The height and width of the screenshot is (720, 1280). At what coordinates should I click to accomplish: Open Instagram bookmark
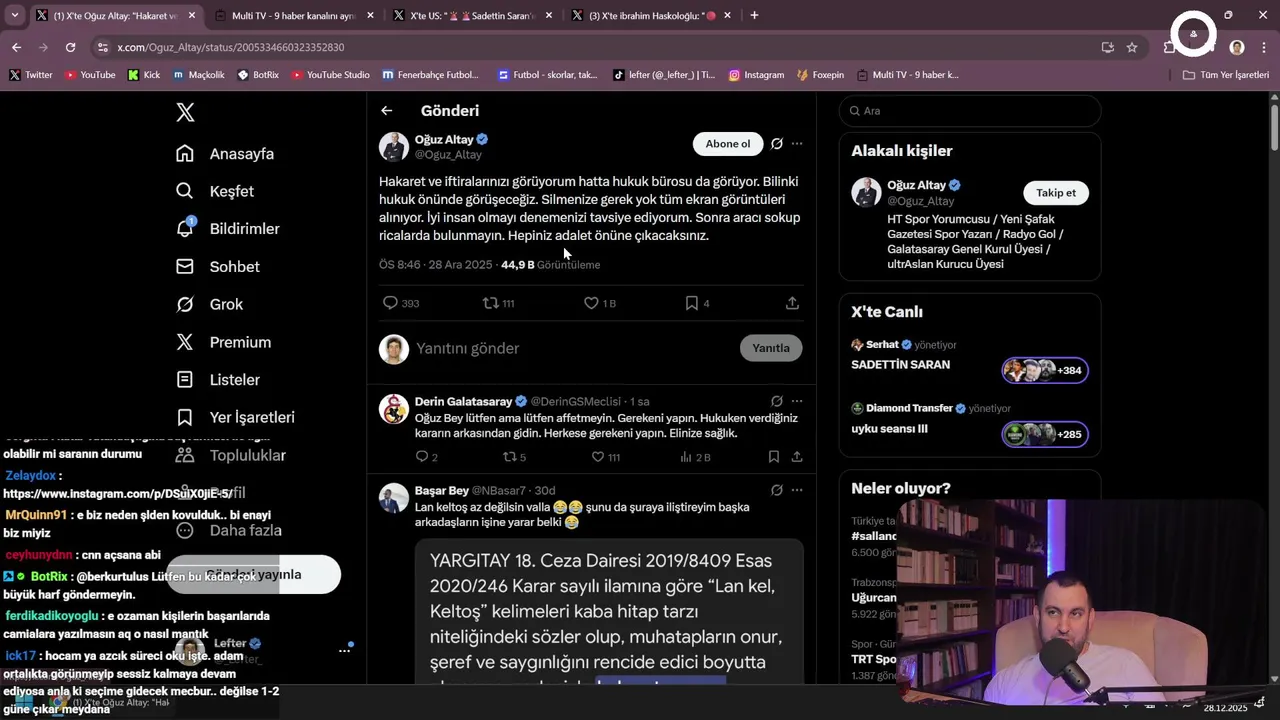coord(757,75)
